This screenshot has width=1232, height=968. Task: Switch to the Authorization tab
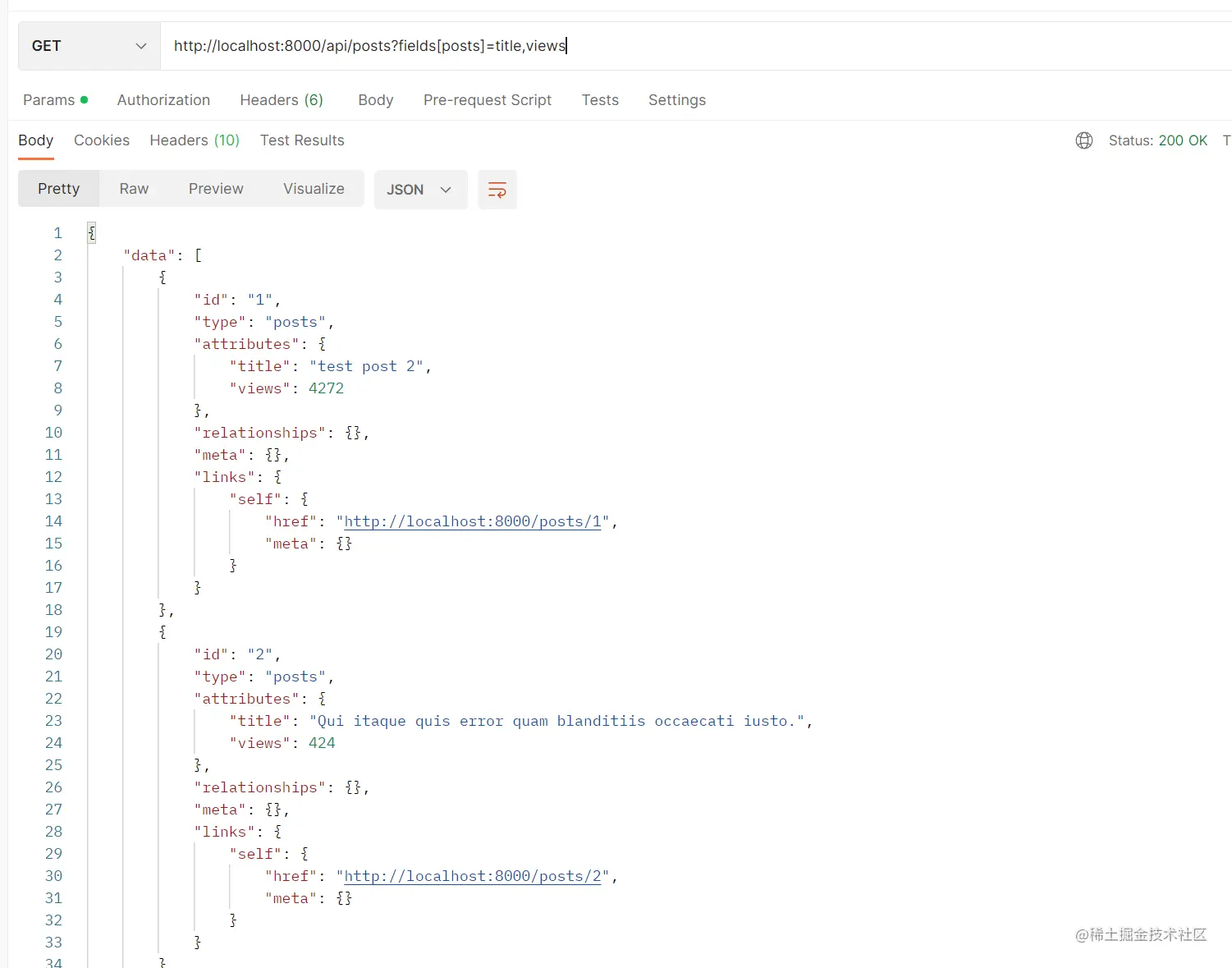point(163,100)
